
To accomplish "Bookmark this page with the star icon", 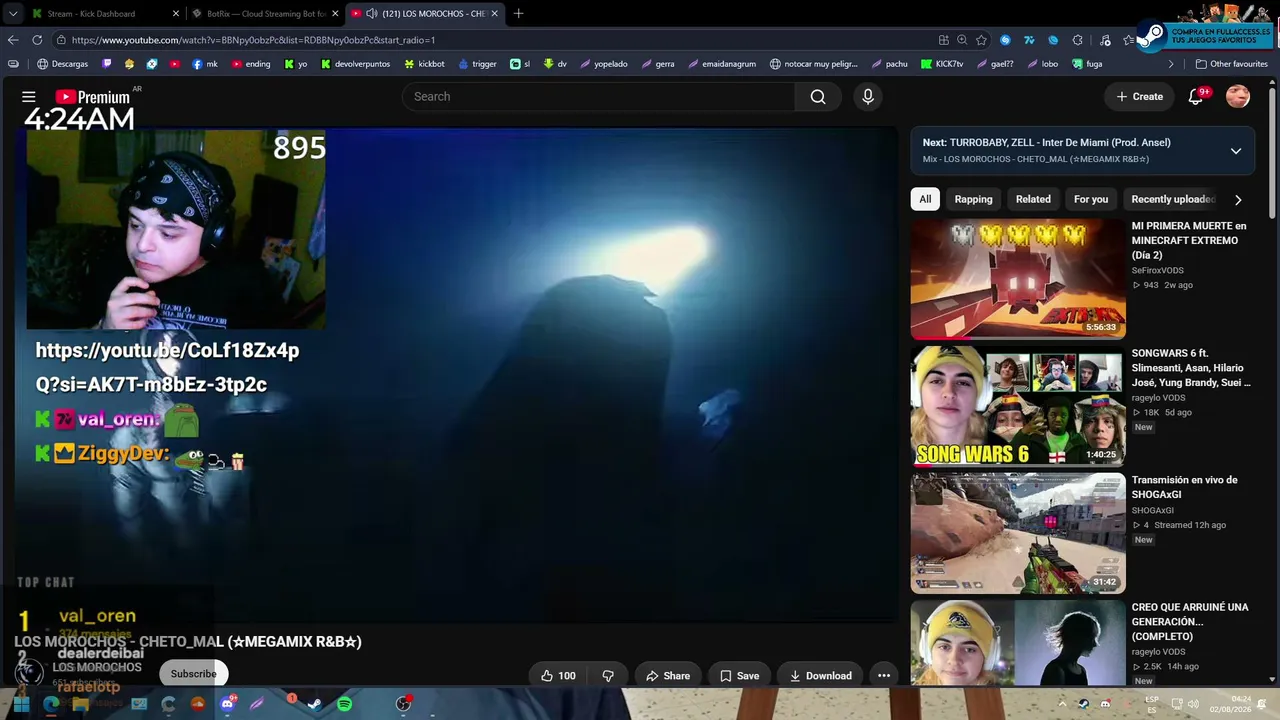I will 981,40.
